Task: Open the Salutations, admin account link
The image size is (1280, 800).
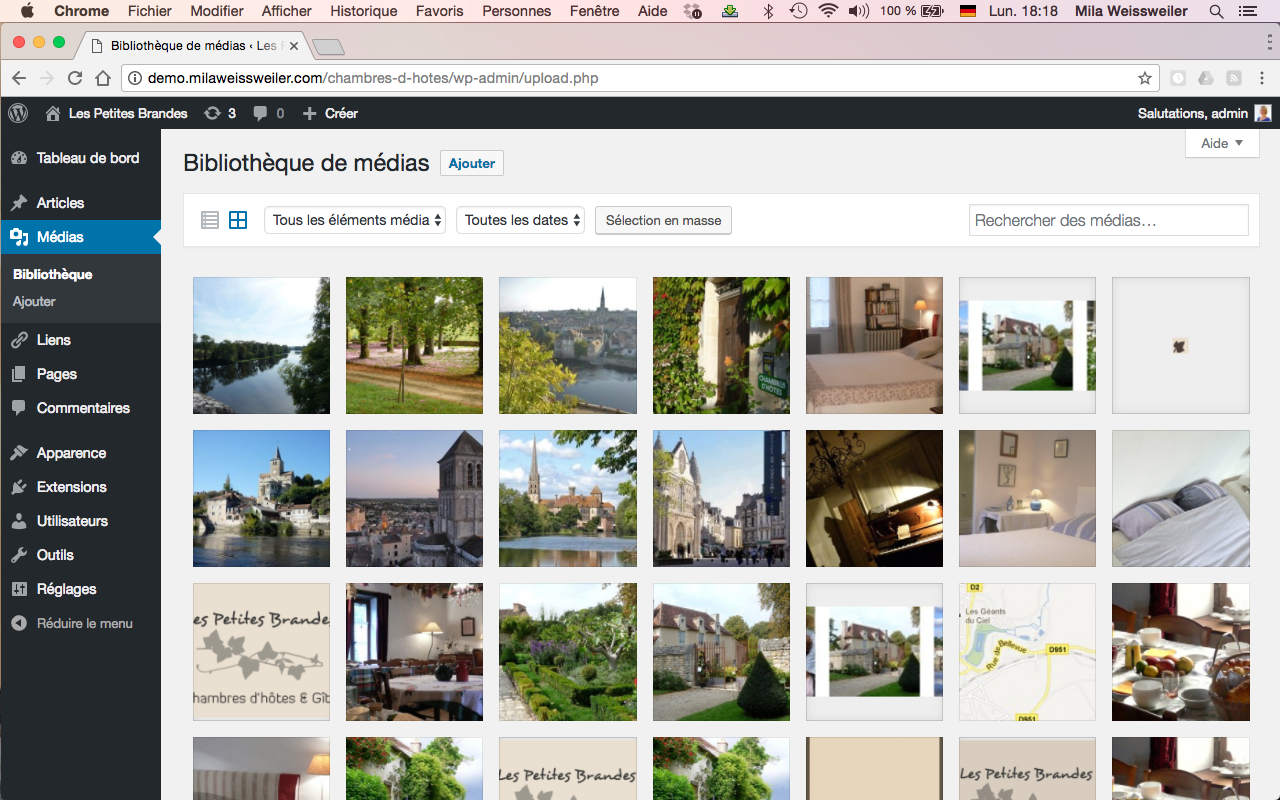Action: tap(1192, 113)
